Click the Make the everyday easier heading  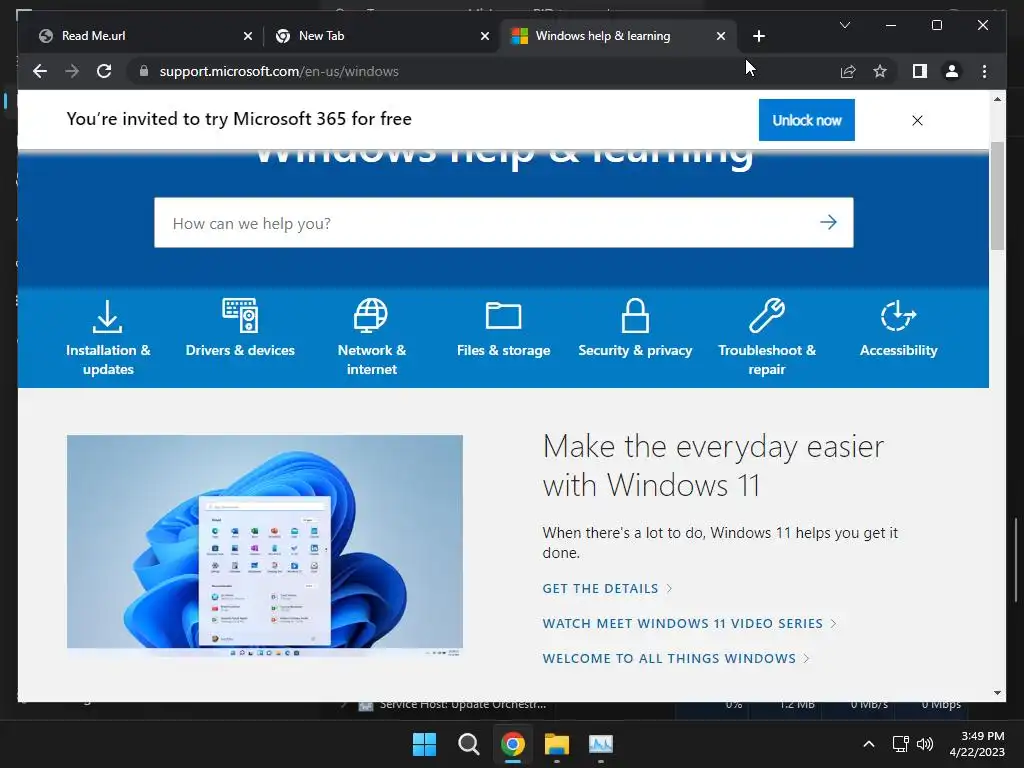tap(713, 466)
